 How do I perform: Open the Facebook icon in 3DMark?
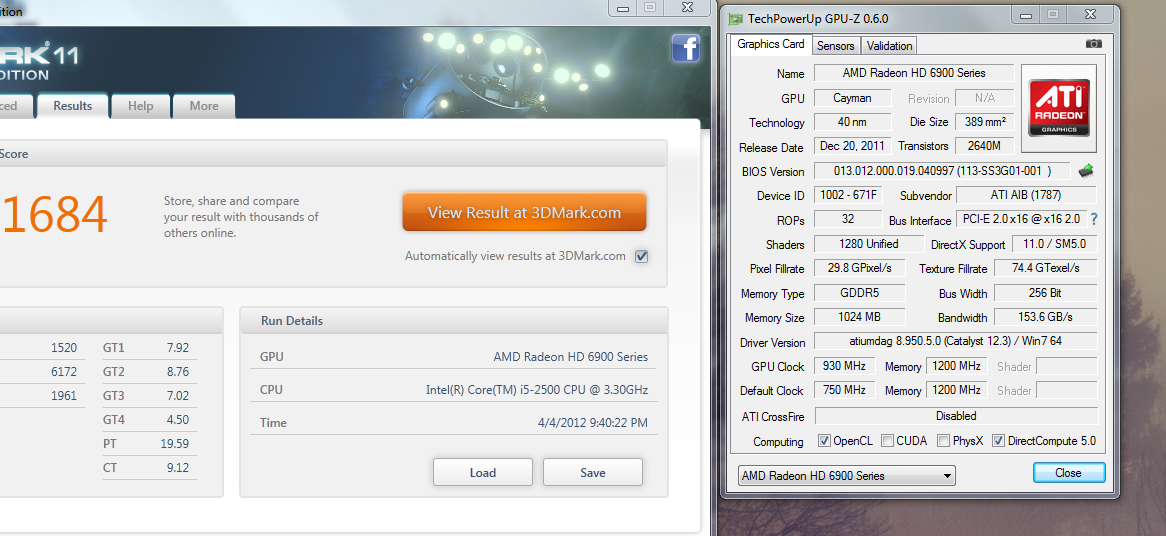(685, 48)
